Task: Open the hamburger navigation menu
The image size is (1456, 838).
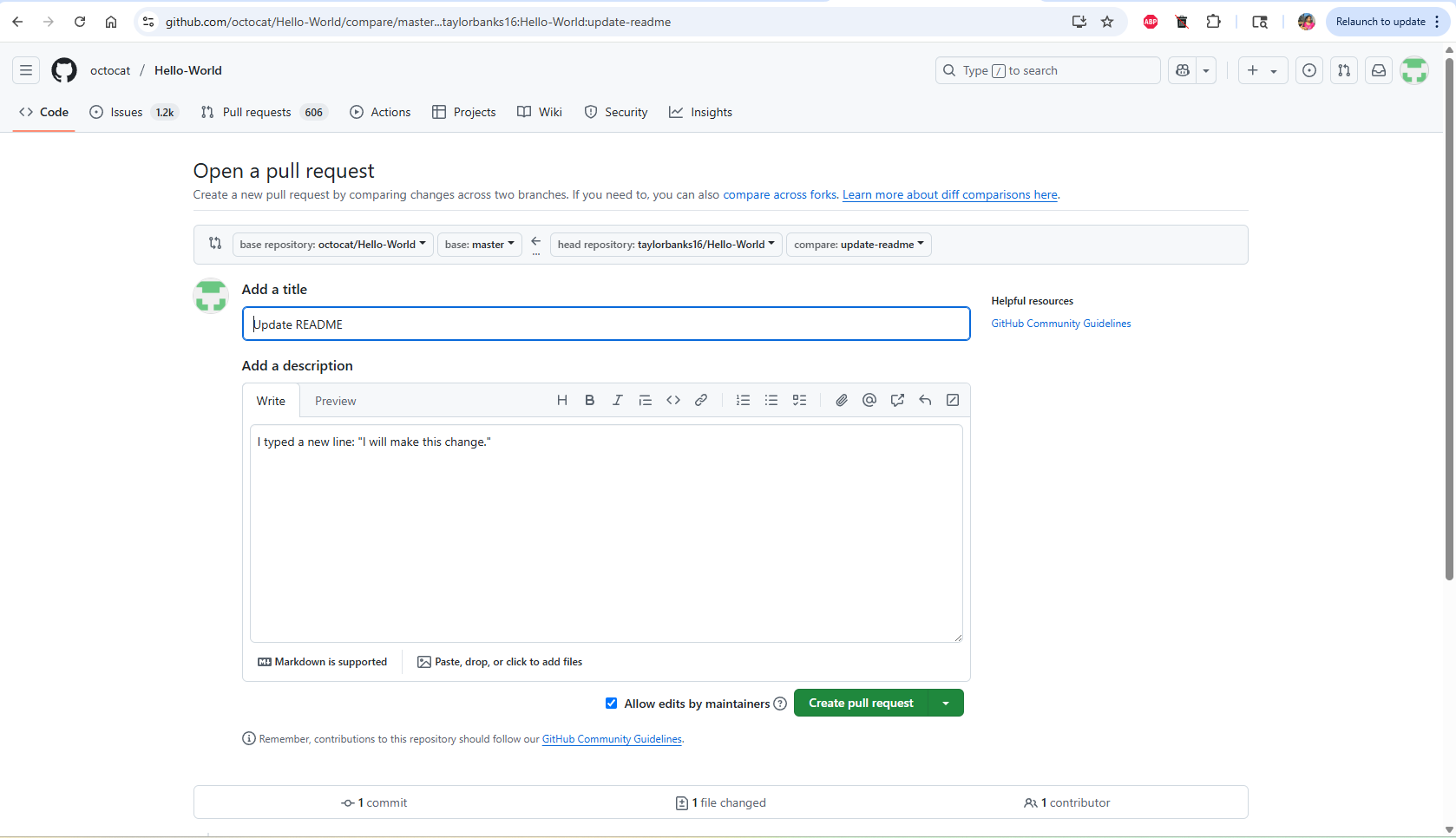Action: click(26, 70)
